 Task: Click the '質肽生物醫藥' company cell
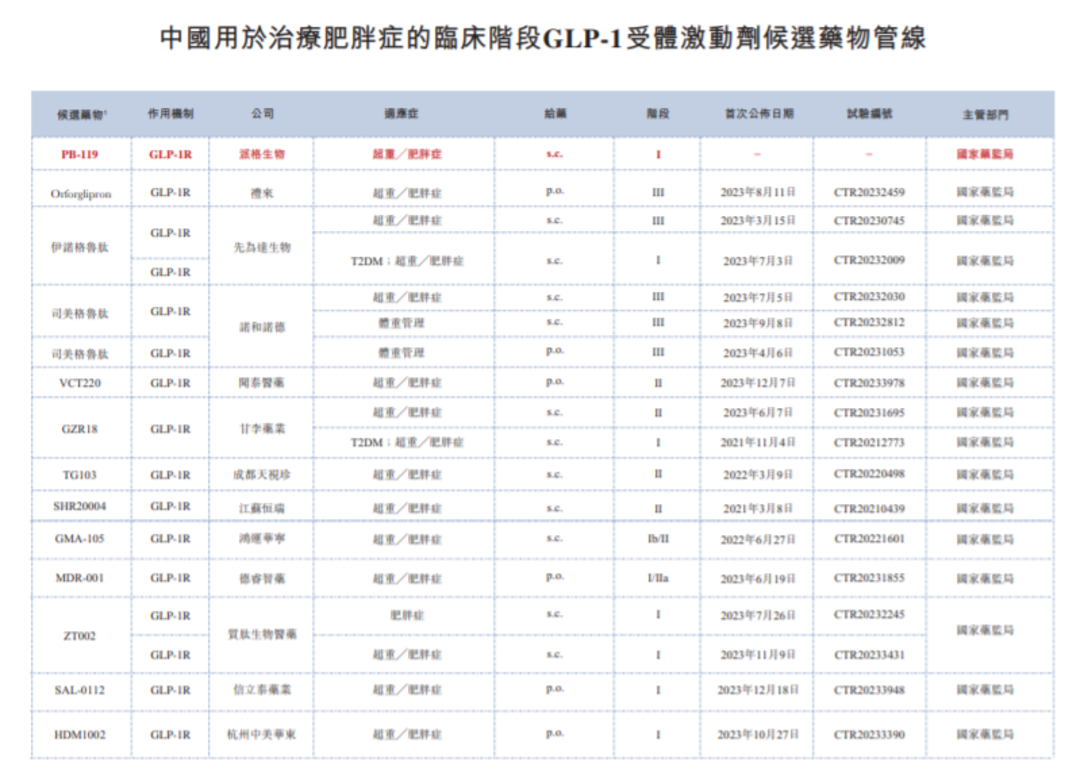262,634
